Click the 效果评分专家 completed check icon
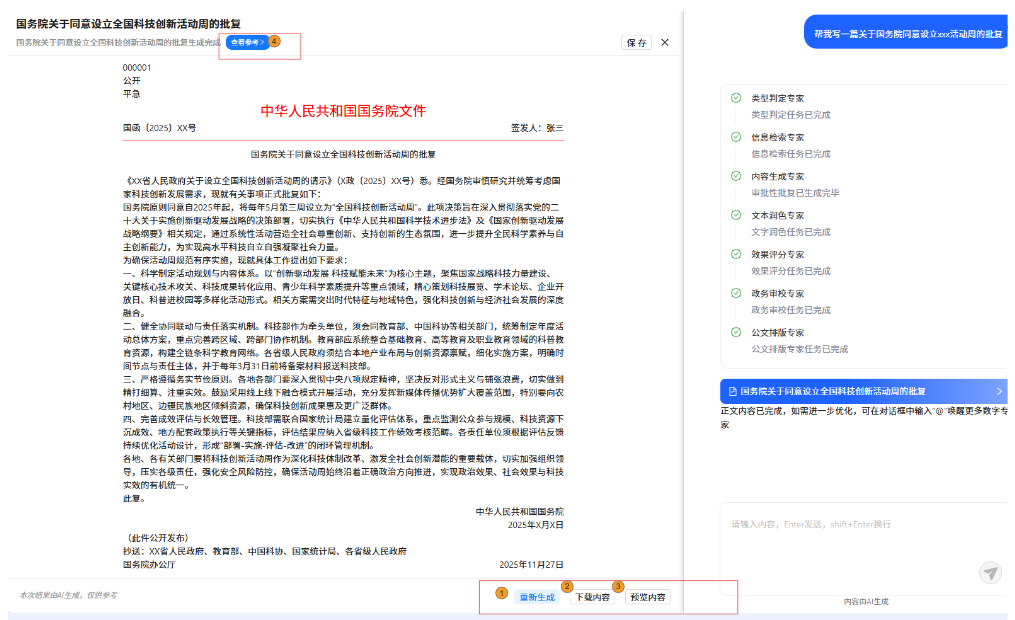Image resolution: width=1015 pixels, height=620 pixels. tap(736, 254)
